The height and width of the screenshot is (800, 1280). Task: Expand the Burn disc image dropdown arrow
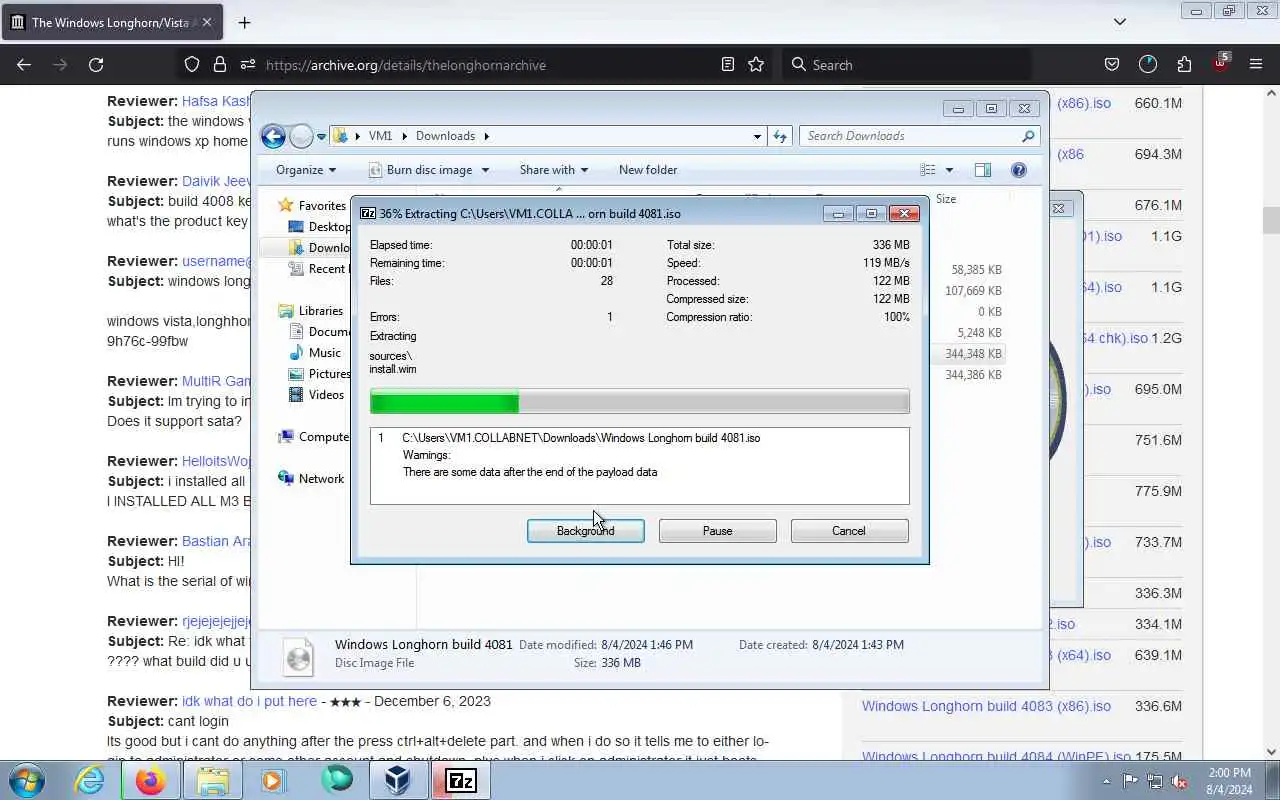(x=485, y=170)
